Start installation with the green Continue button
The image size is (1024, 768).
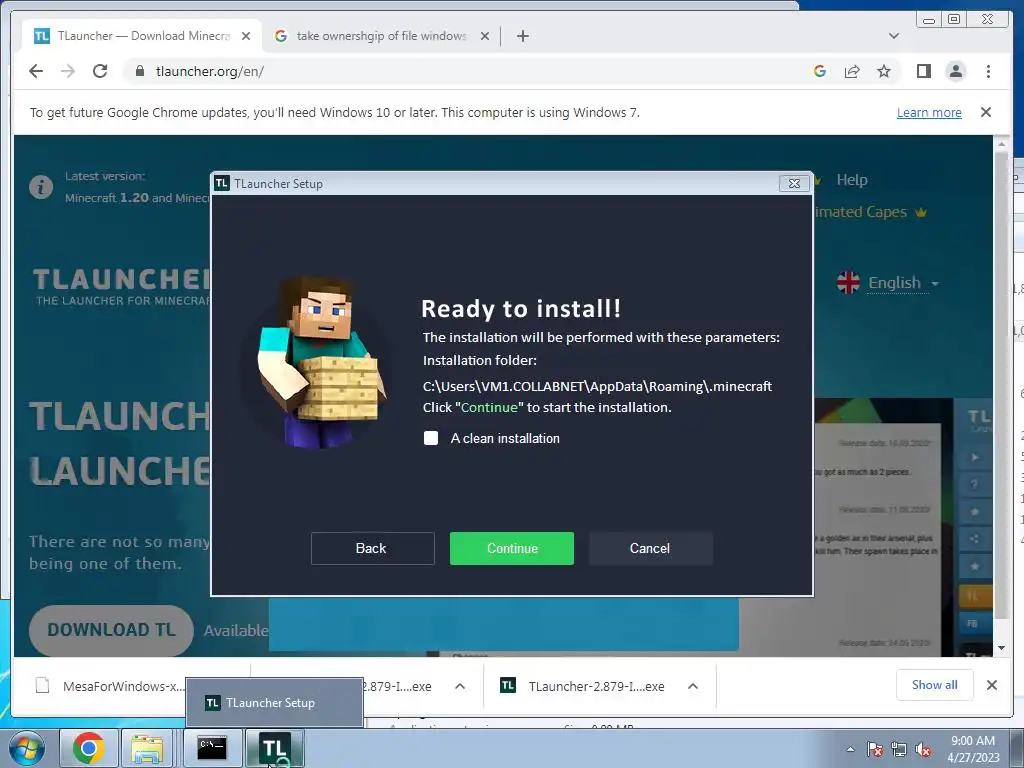(x=512, y=548)
